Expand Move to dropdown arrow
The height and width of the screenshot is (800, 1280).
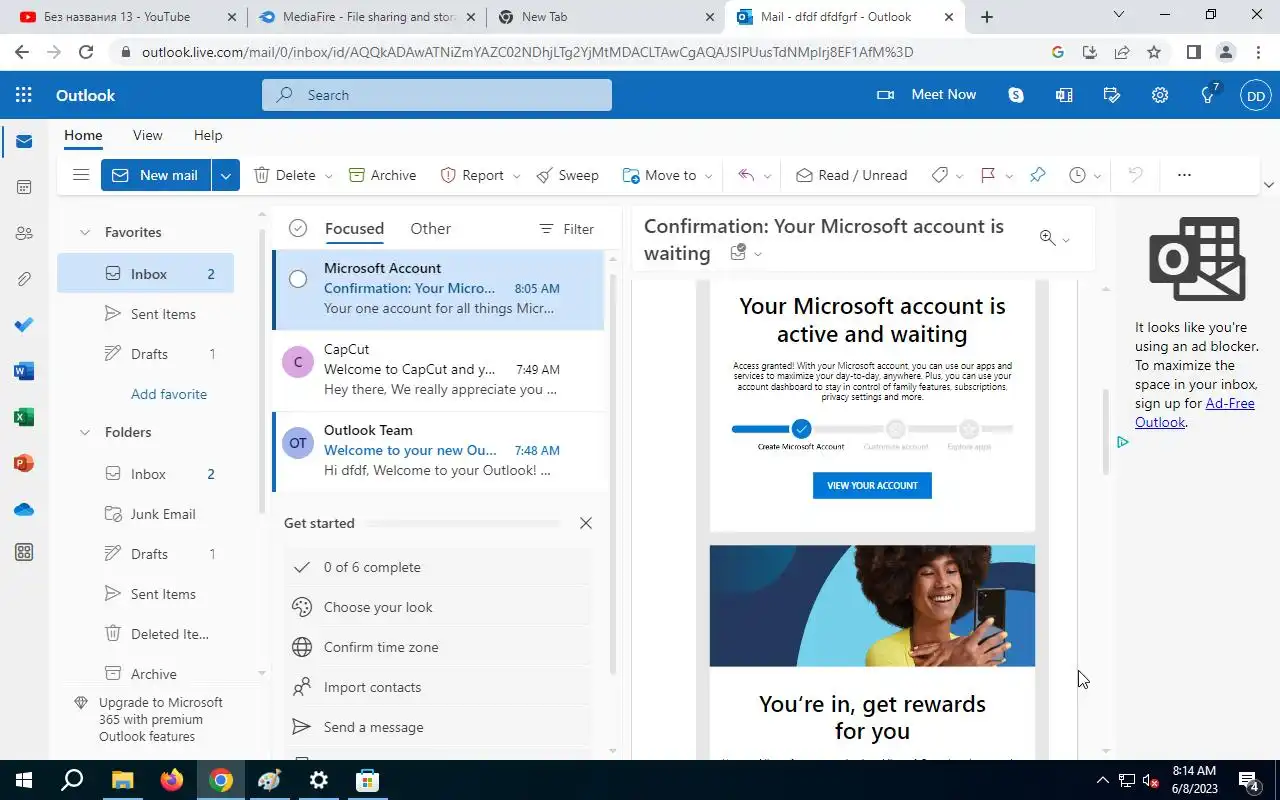pyautogui.click(x=708, y=176)
